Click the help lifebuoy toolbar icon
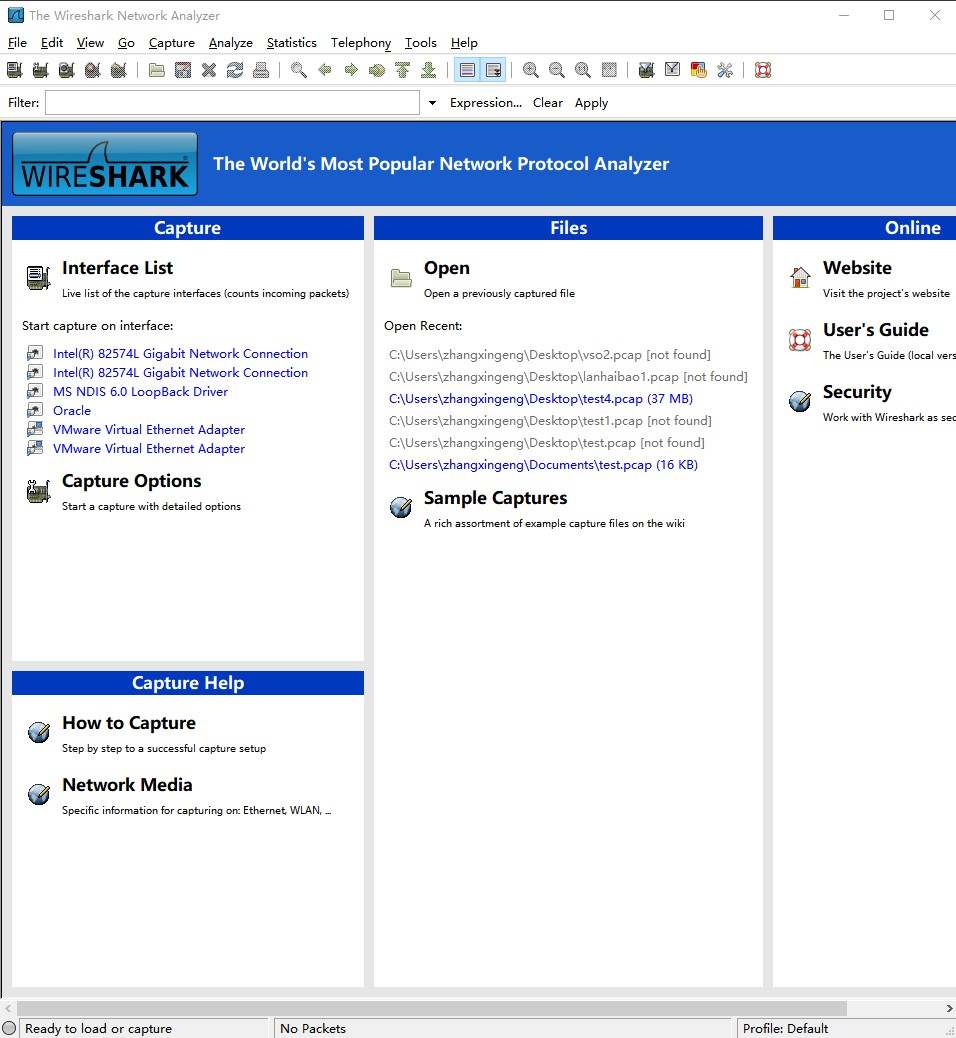The image size is (956, 1038). coord(763,70)
